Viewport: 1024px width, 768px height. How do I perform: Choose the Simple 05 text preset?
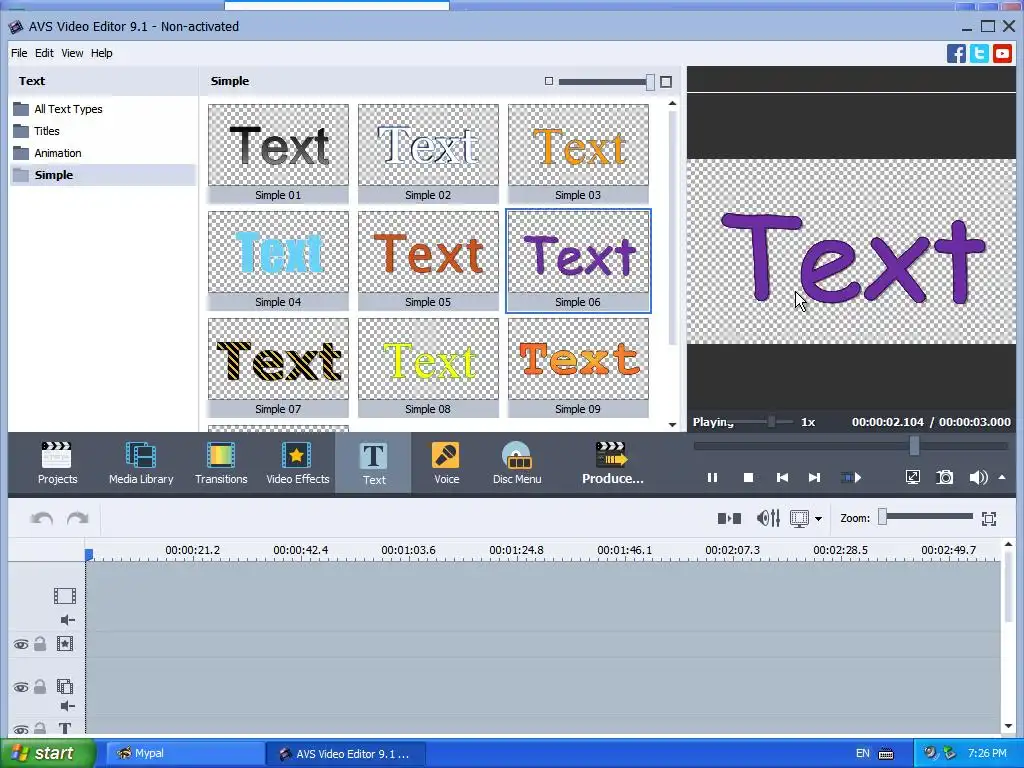pyautogui.click(x=428, y=261)
